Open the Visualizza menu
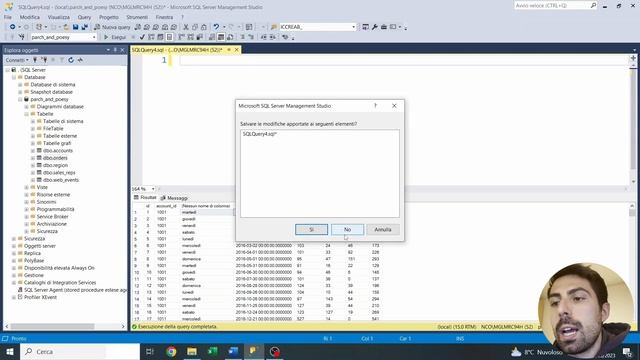This screenshot has height=360, width=640. pos(59,17)
